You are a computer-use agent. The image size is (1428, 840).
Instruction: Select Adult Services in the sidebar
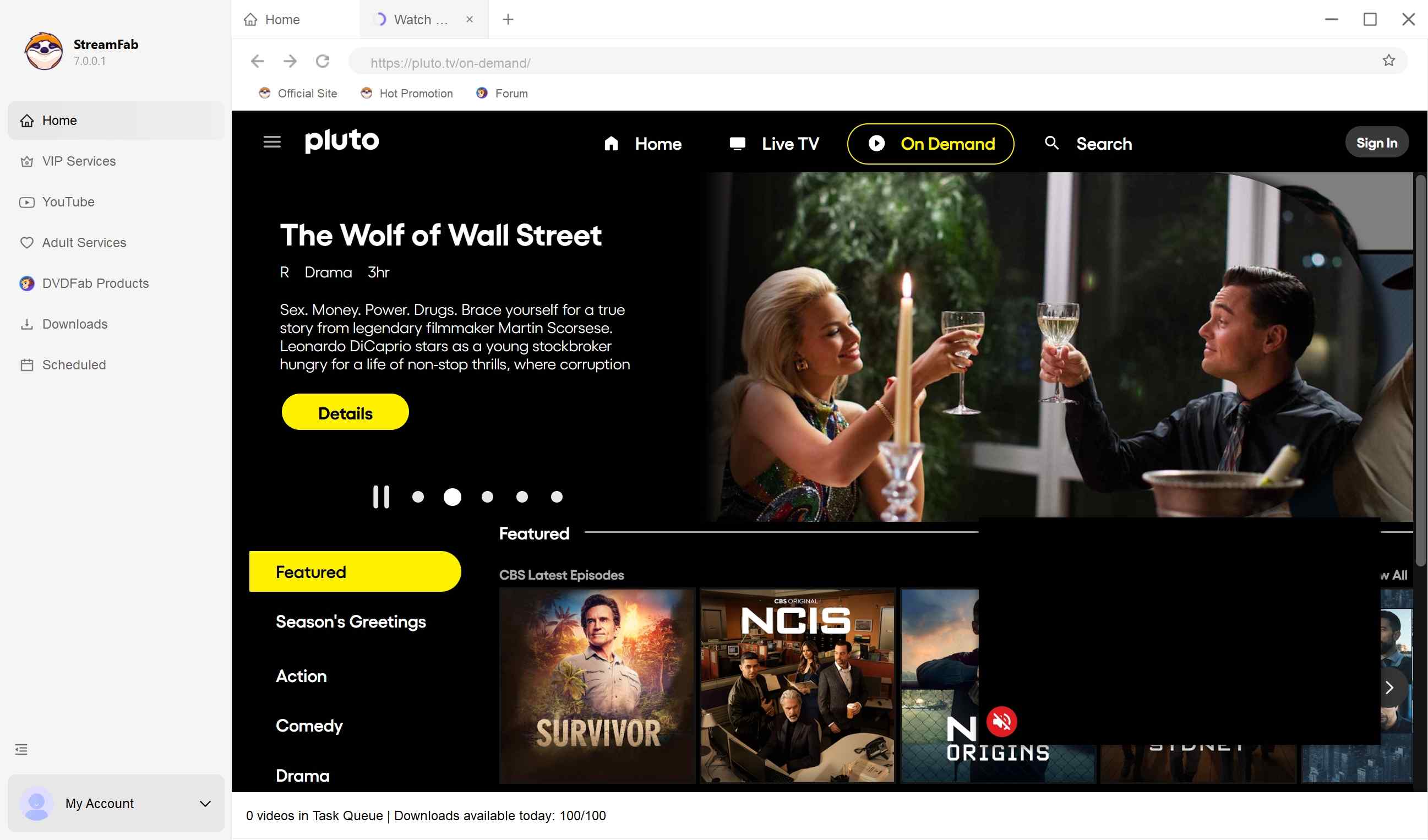tap(83, 243)
